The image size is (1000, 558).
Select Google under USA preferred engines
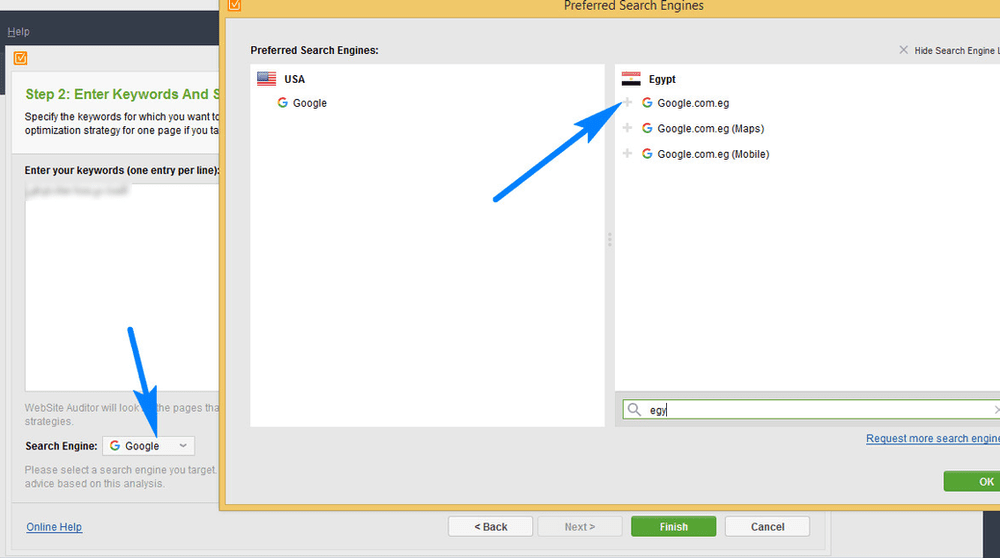309,103
